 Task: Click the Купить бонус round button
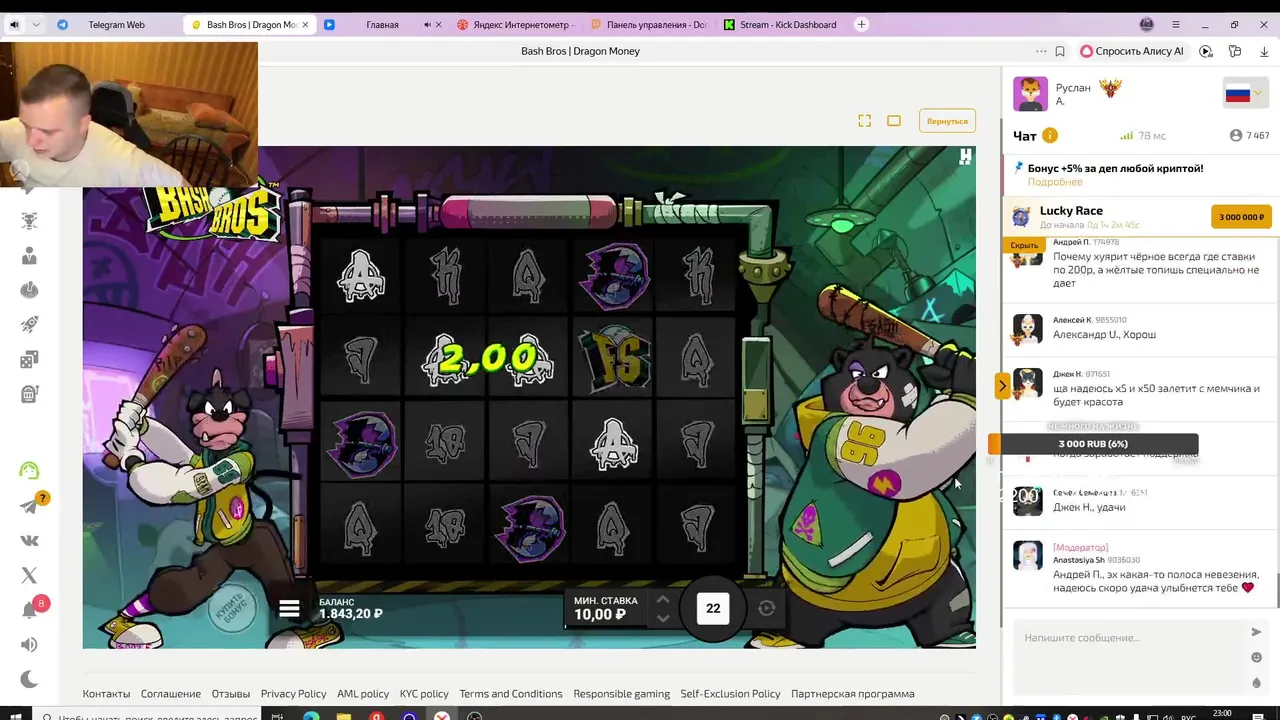coord(232,608)
